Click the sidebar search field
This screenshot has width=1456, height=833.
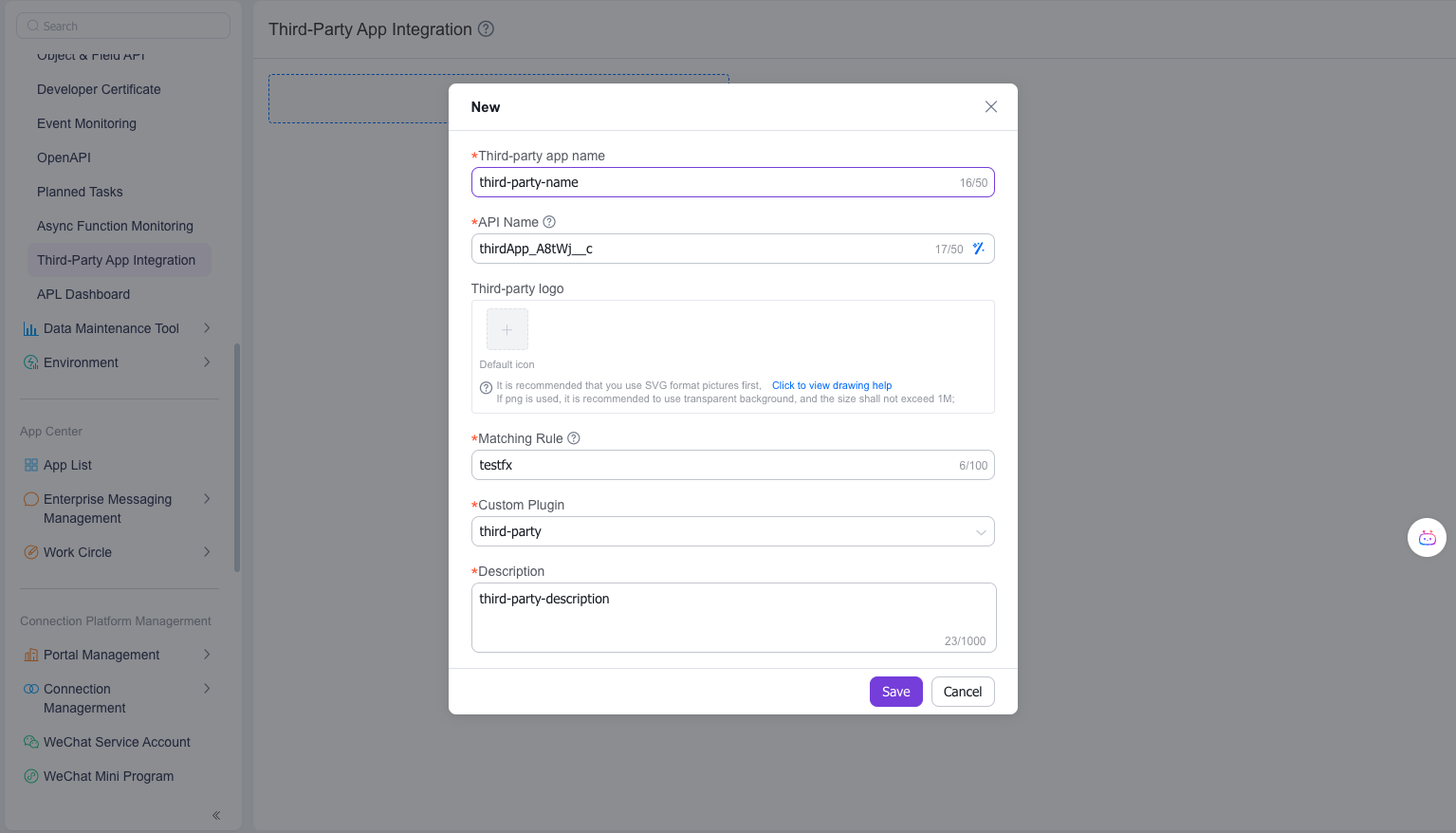(122, 25)
